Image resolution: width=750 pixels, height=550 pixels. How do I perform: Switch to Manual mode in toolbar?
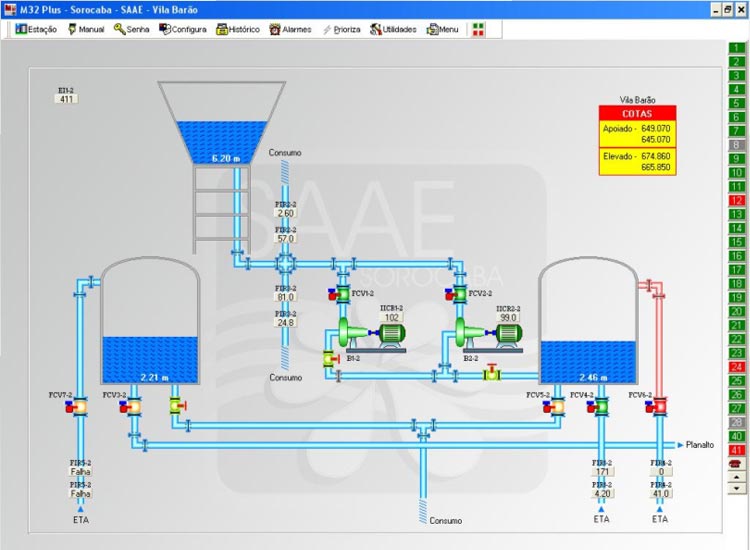[86, 30]
